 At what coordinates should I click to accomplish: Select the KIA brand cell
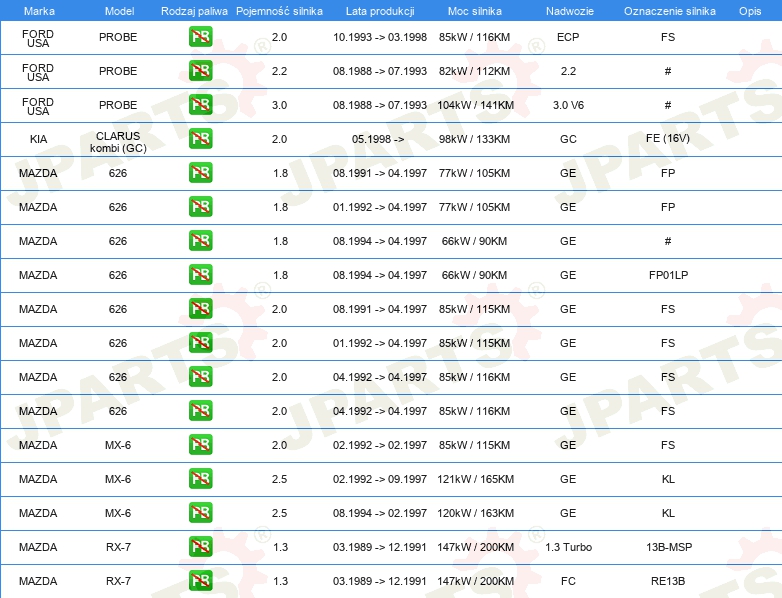(38, 139)
